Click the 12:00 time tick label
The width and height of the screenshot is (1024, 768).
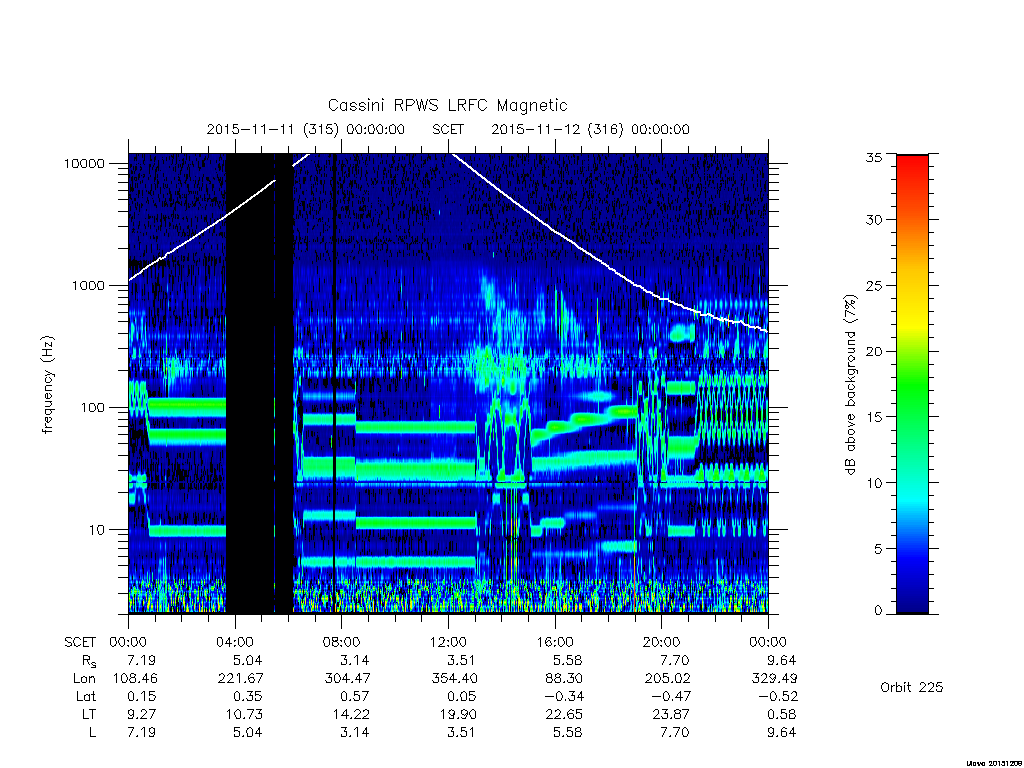coord(449,642)
